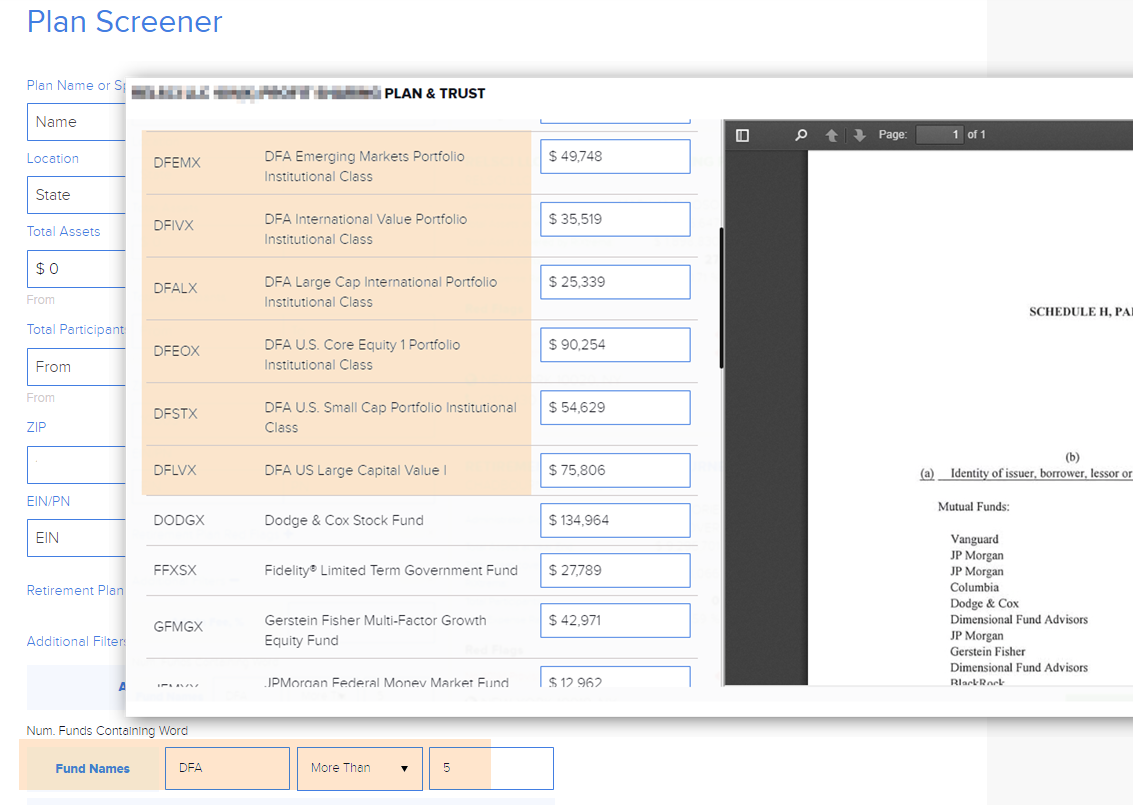Click the Total Assets $0 field
1133x805 pixels.
pos(76,269)
